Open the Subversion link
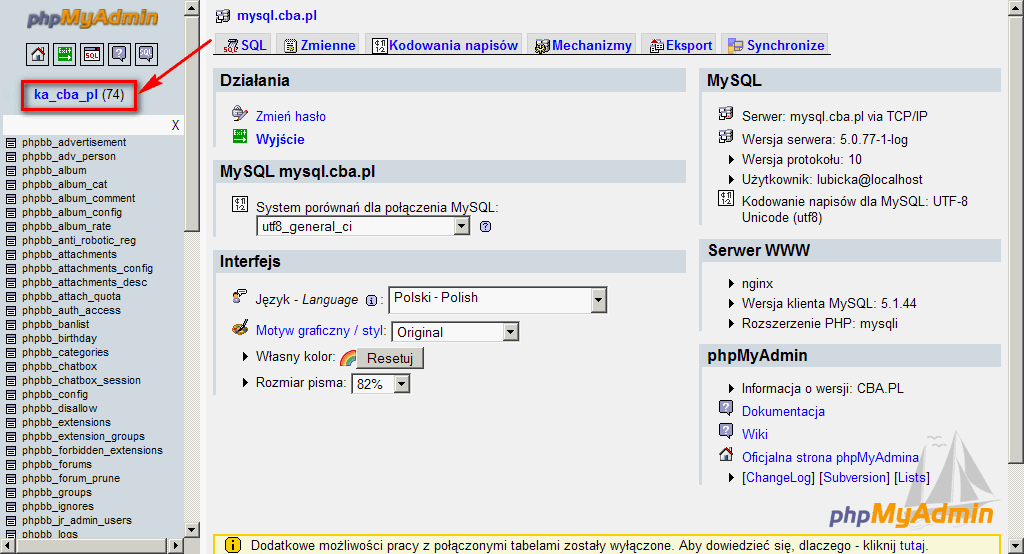 tap(854, 478)
